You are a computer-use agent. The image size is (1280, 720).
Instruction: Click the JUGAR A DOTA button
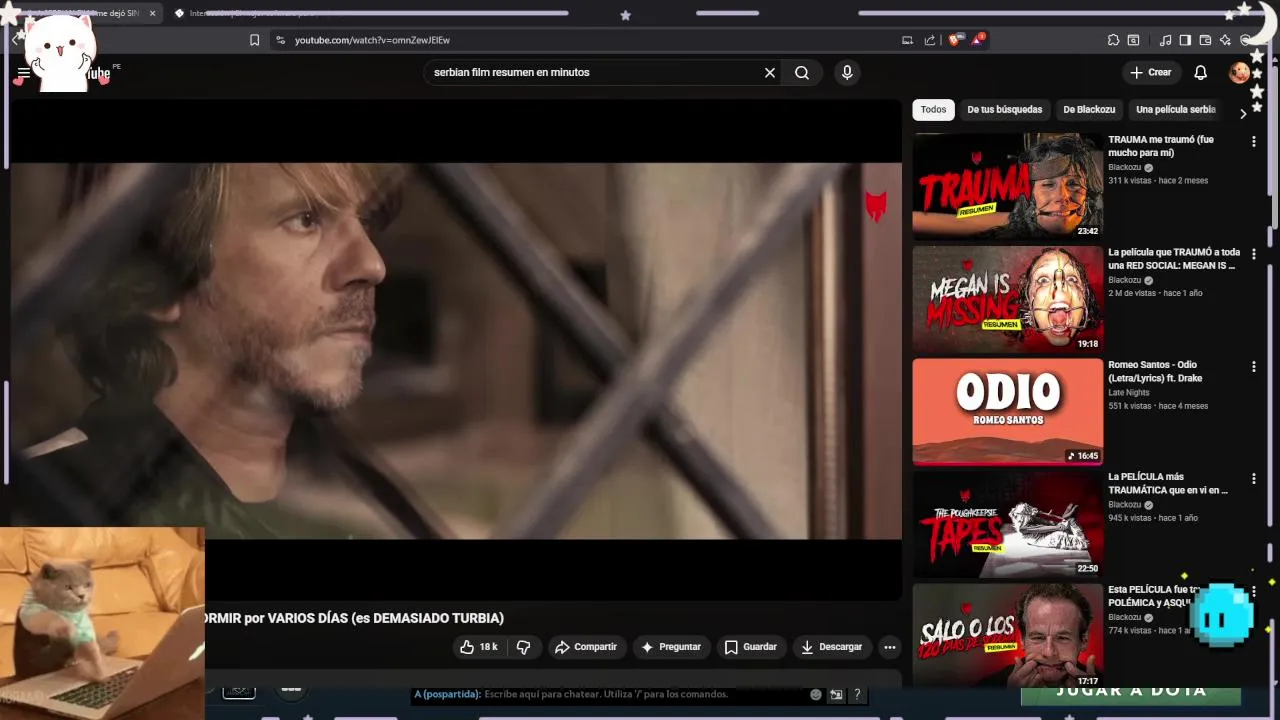[1131, 691]
